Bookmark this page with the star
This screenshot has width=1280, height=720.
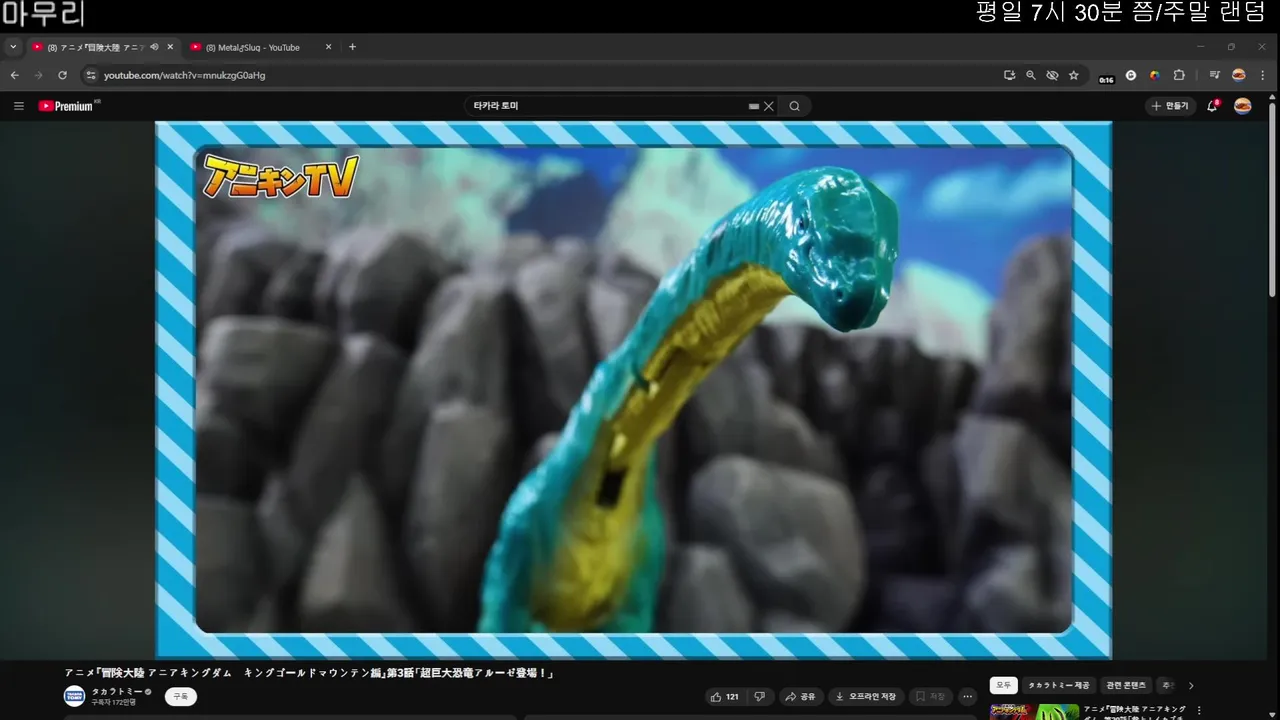(x=1074, y=75)
